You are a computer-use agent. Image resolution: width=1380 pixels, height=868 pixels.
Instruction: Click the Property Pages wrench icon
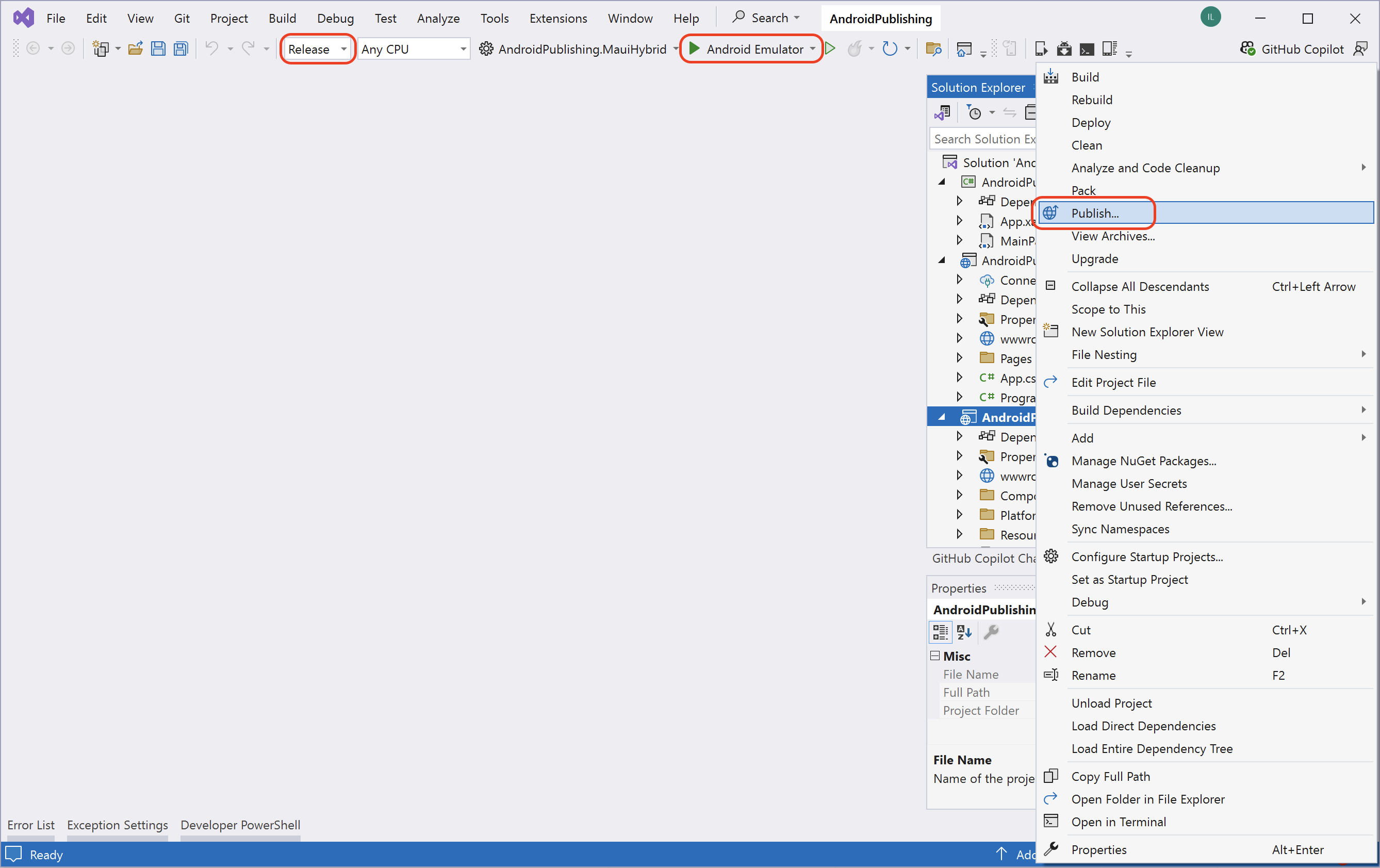(x=991, y=632)
